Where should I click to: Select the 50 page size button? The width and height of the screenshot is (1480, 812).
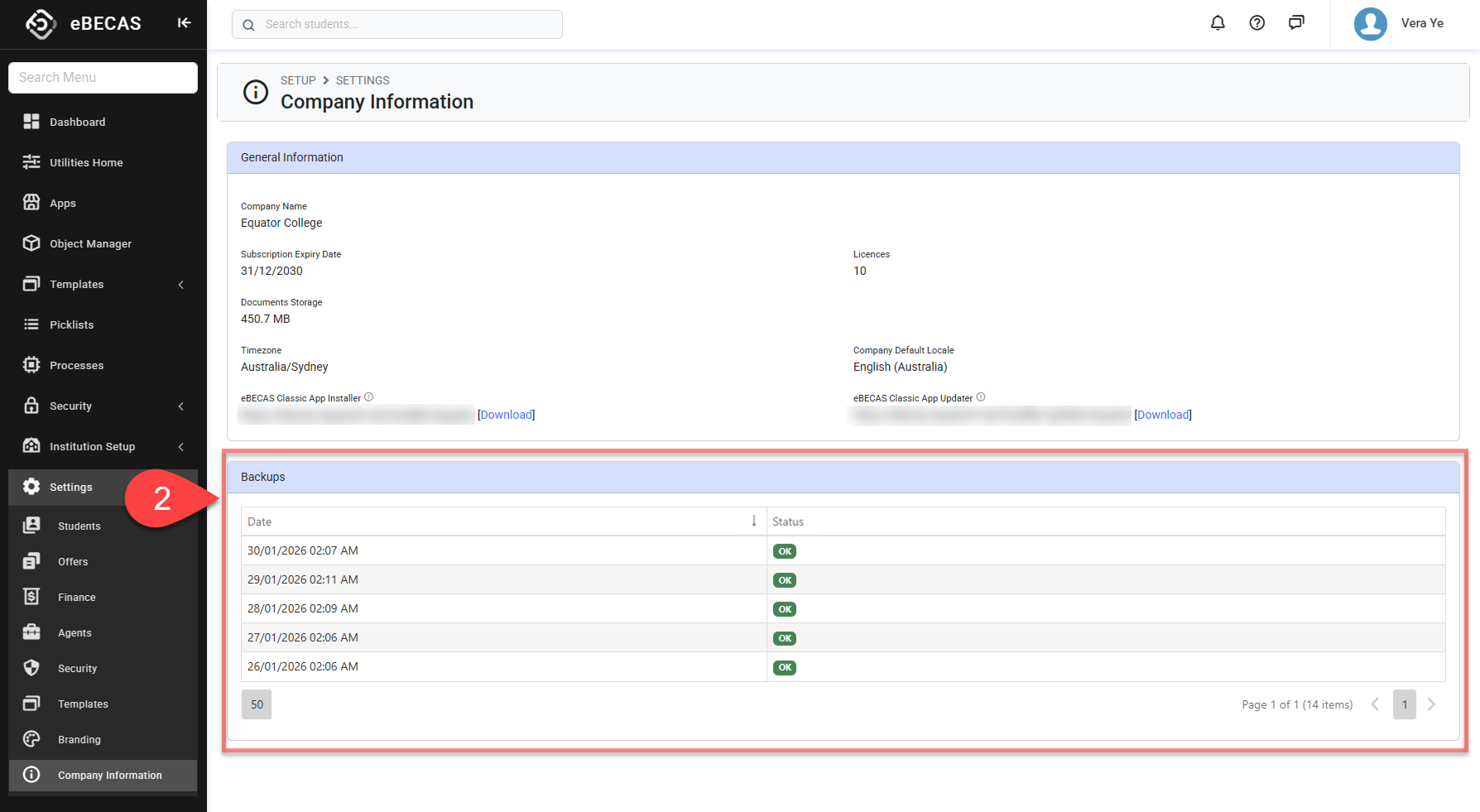pyautogui.click(x=257, y=704)
